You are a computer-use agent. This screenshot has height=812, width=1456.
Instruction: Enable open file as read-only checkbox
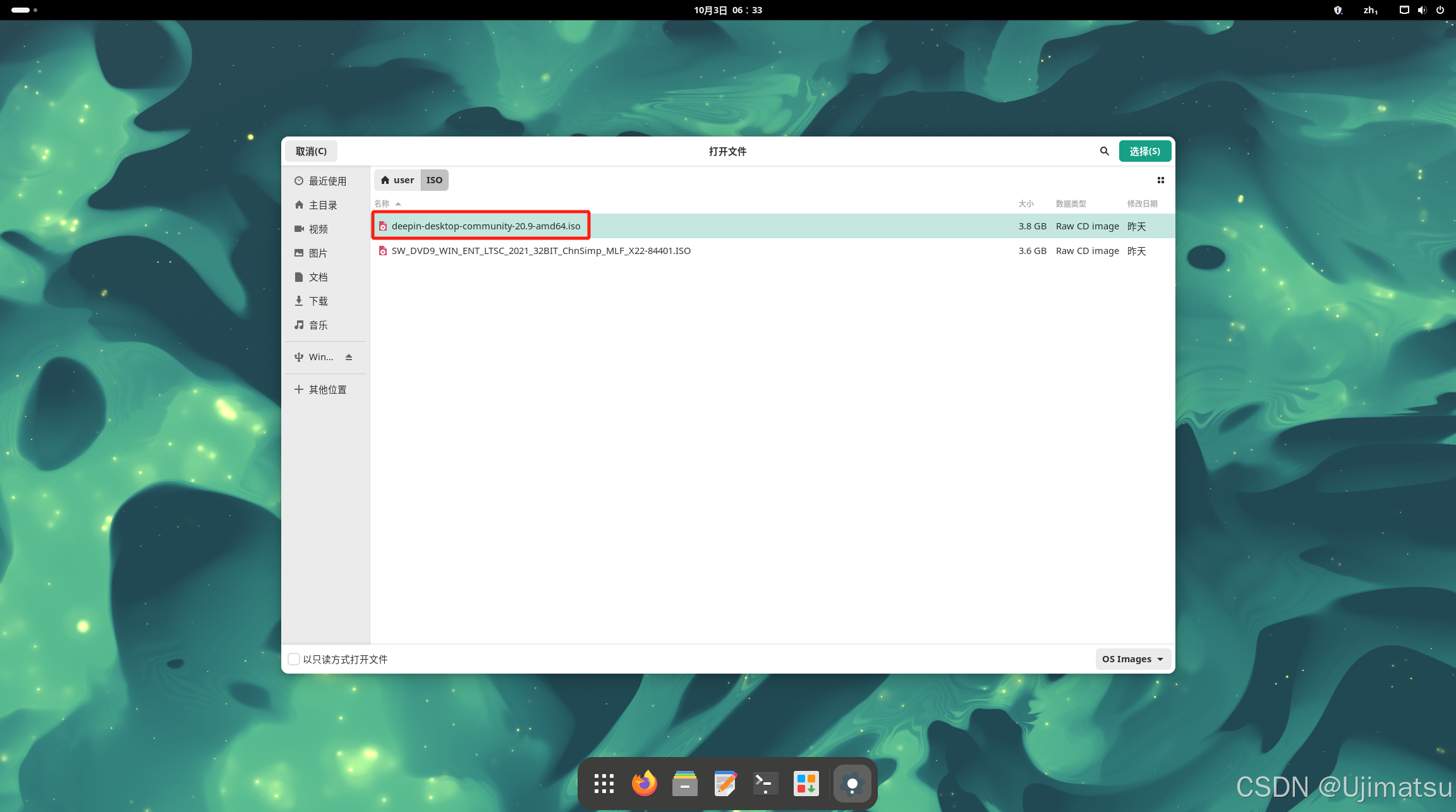[294, 659]
